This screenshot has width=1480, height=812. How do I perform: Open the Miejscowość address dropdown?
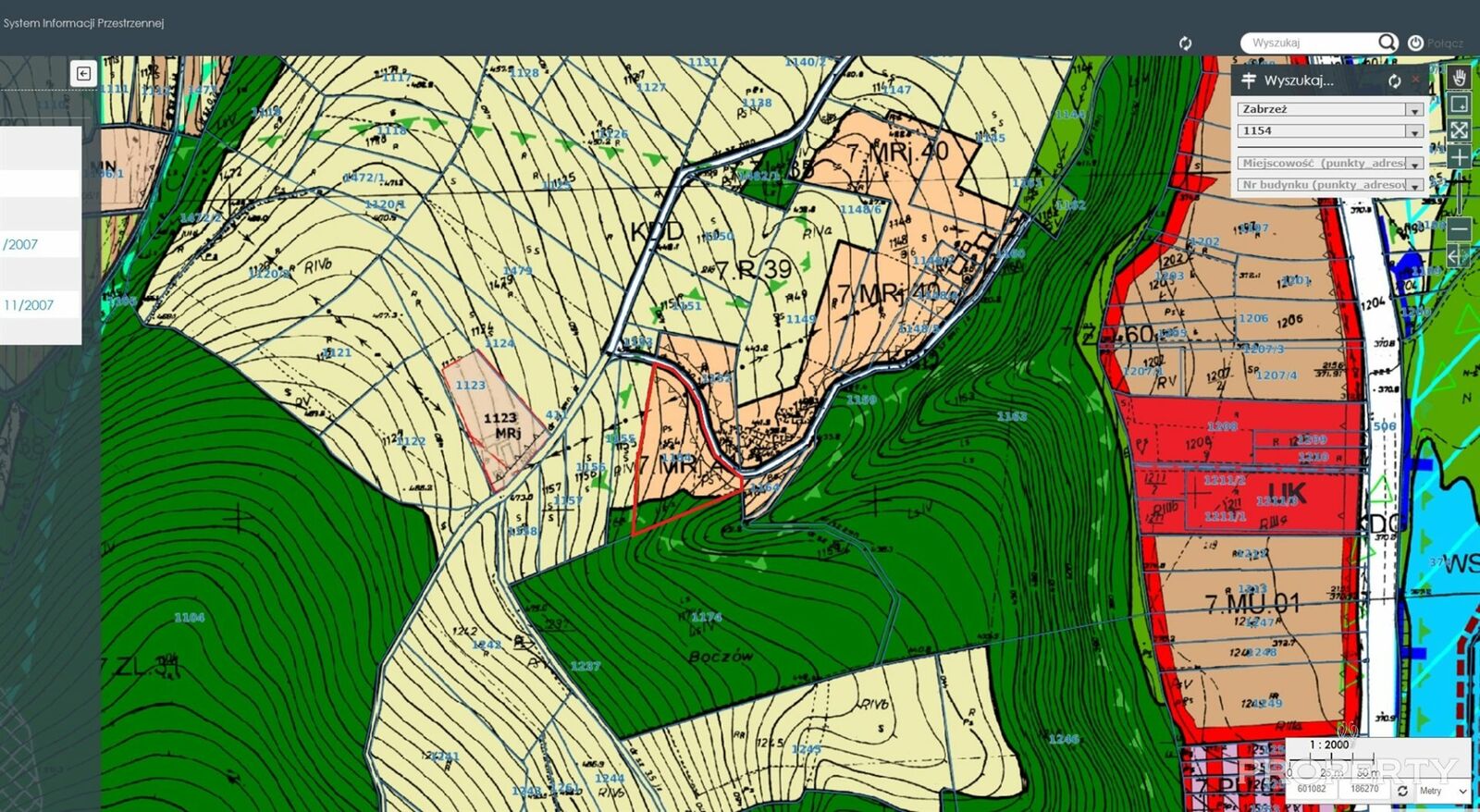[x=1413, y=164]
